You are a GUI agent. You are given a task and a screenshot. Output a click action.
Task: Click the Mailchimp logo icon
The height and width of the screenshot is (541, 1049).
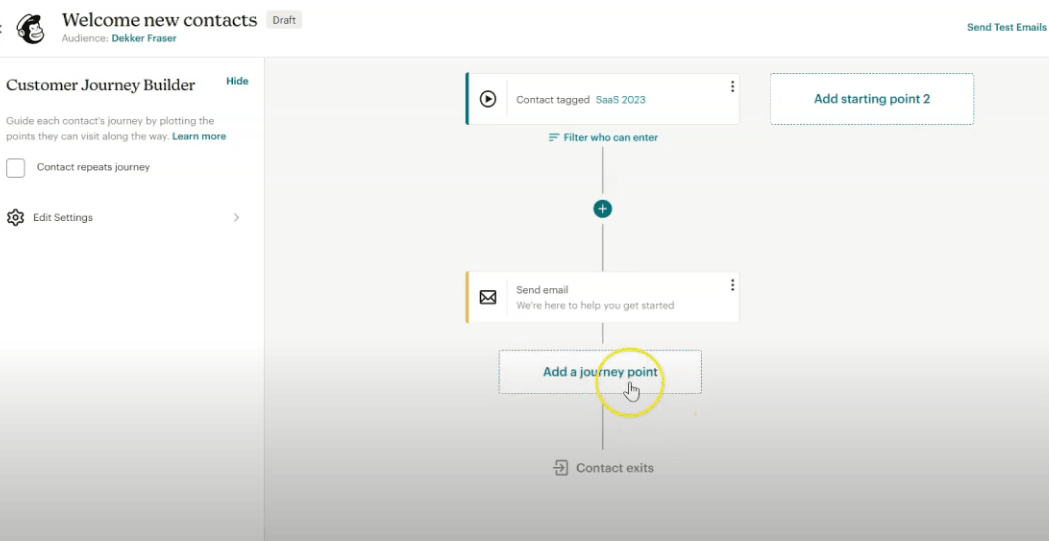31,29
